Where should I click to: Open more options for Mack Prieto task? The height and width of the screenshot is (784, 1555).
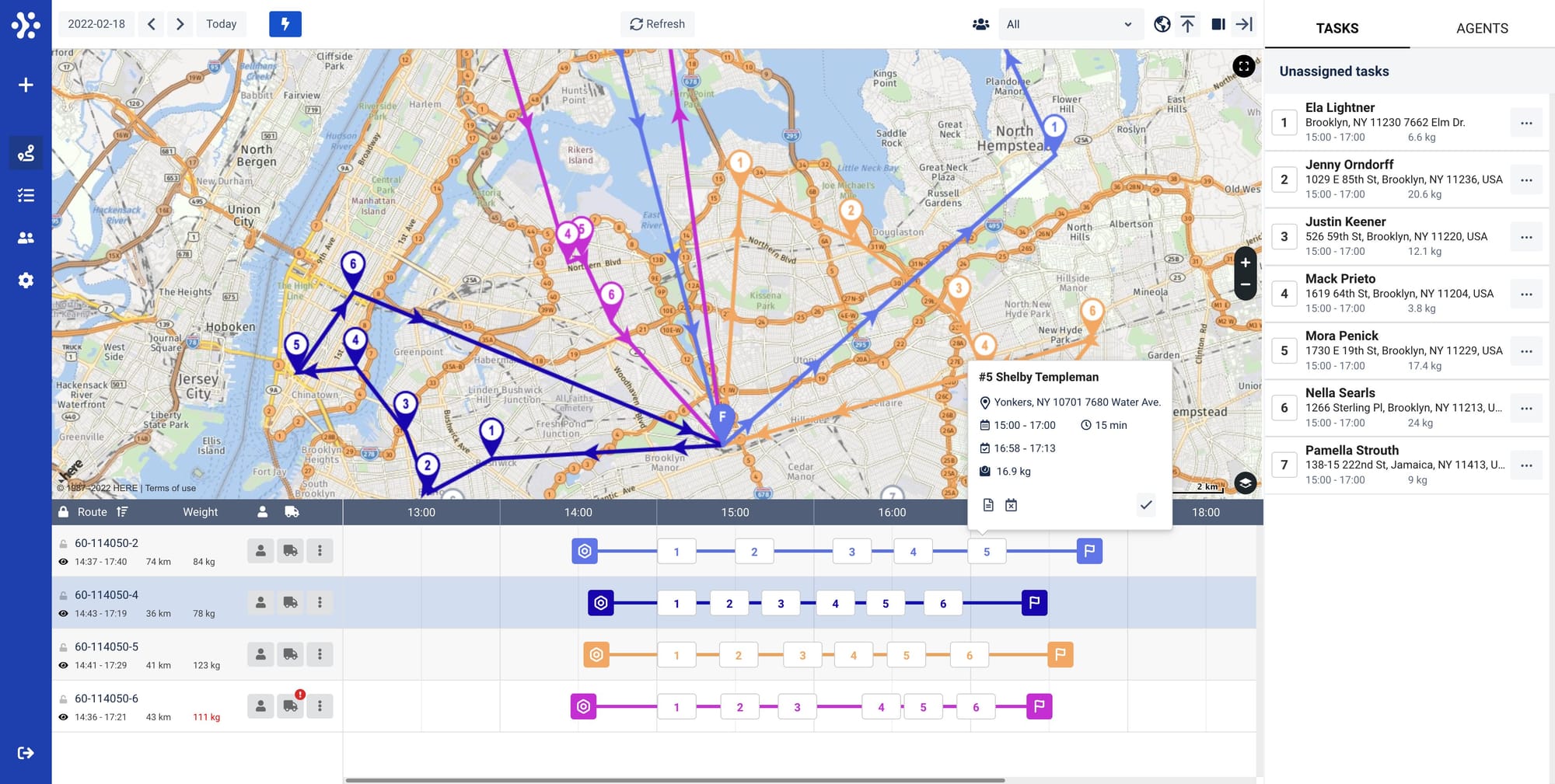coord(1526,294)
